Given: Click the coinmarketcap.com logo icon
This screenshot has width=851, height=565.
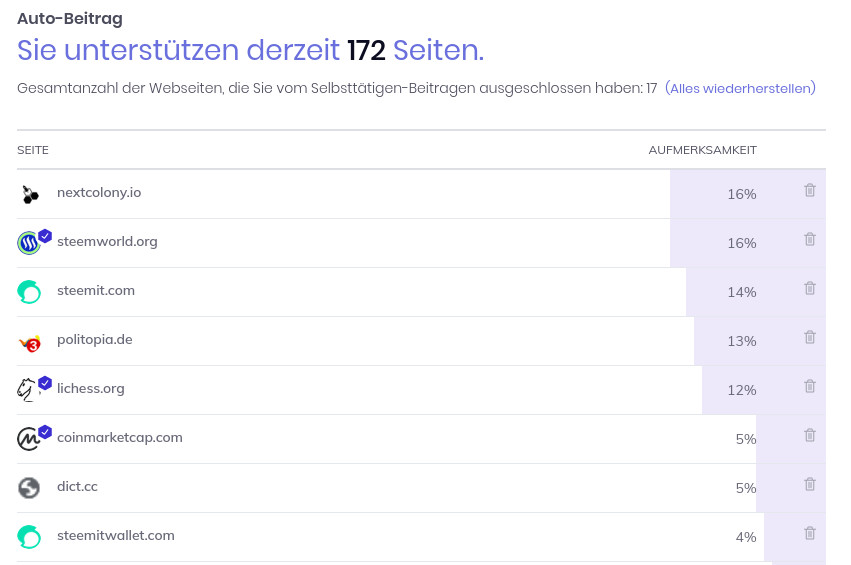Looking at the screenshot, I should click(x=28, y=439).
